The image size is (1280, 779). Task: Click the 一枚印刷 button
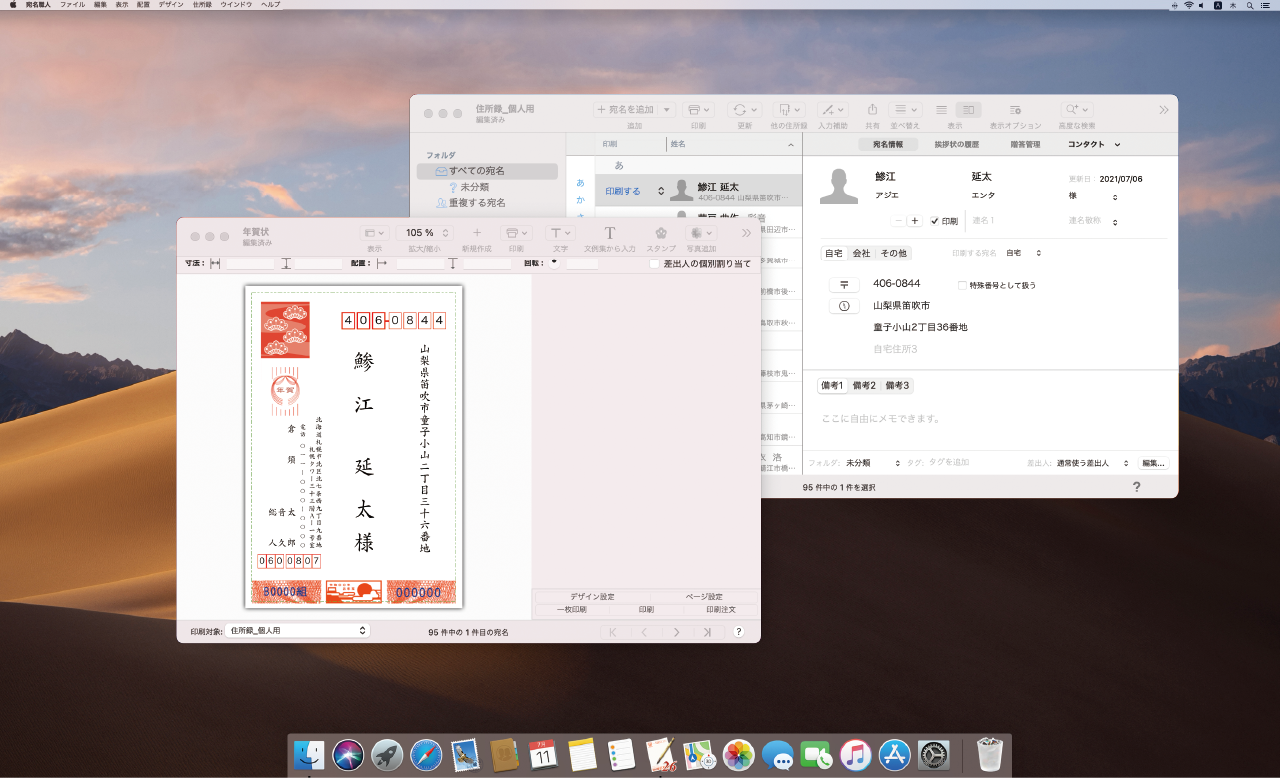(x=571, y=609)
